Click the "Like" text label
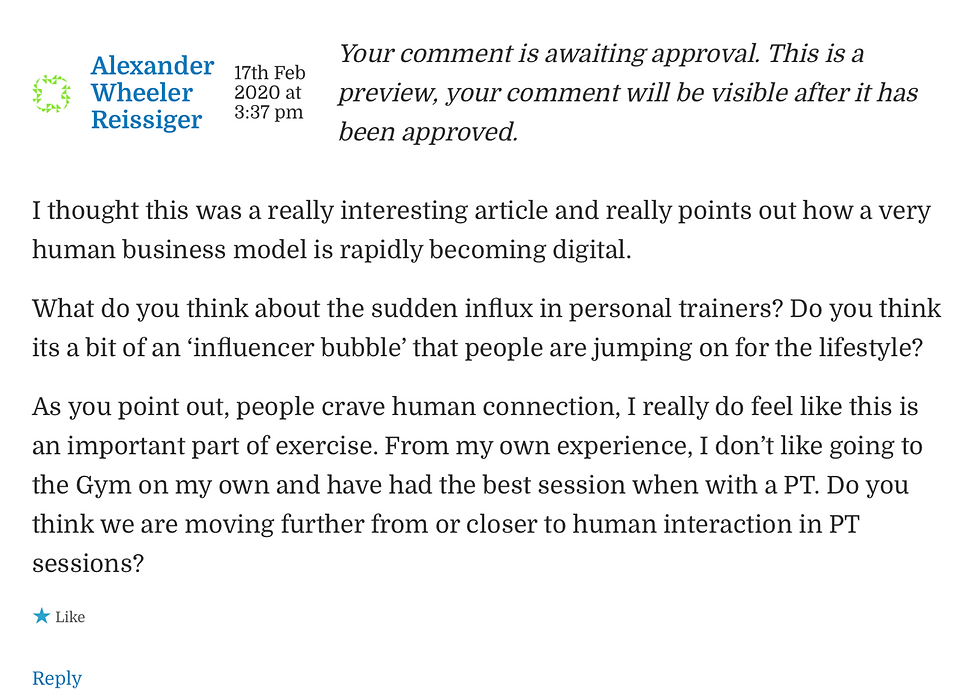The image size is (980, 696). [70, 617]
